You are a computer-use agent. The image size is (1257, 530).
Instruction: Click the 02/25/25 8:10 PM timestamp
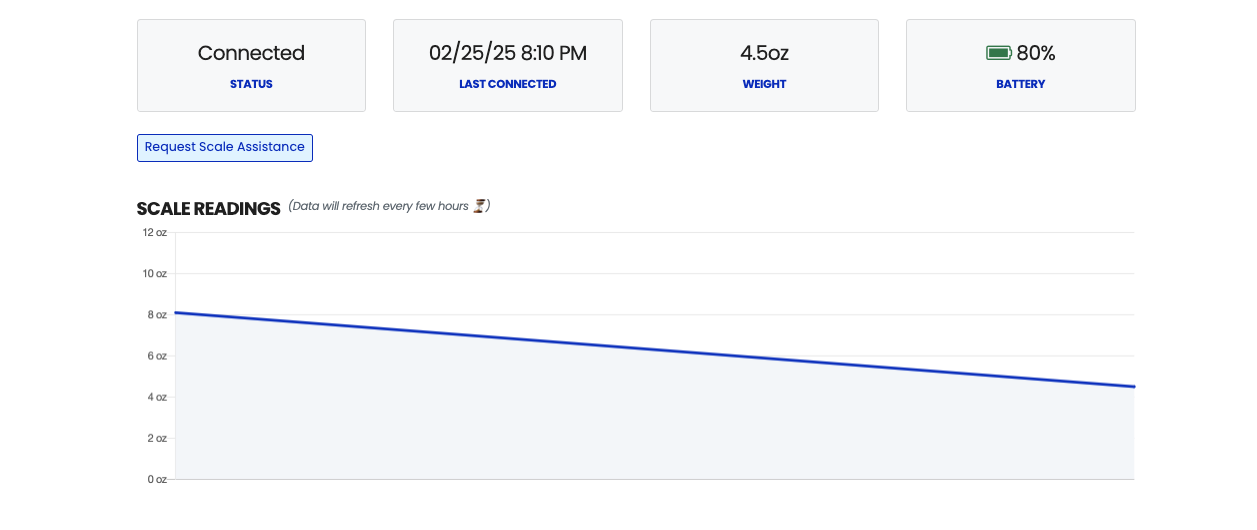tap(507, 53)
